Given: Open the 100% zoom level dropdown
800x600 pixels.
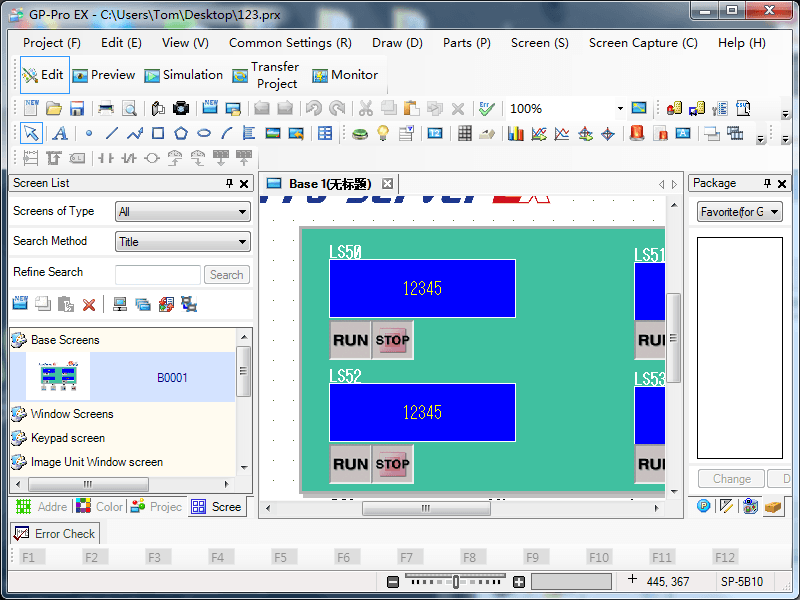Looking at the screenshot, I should coord(620,108).
